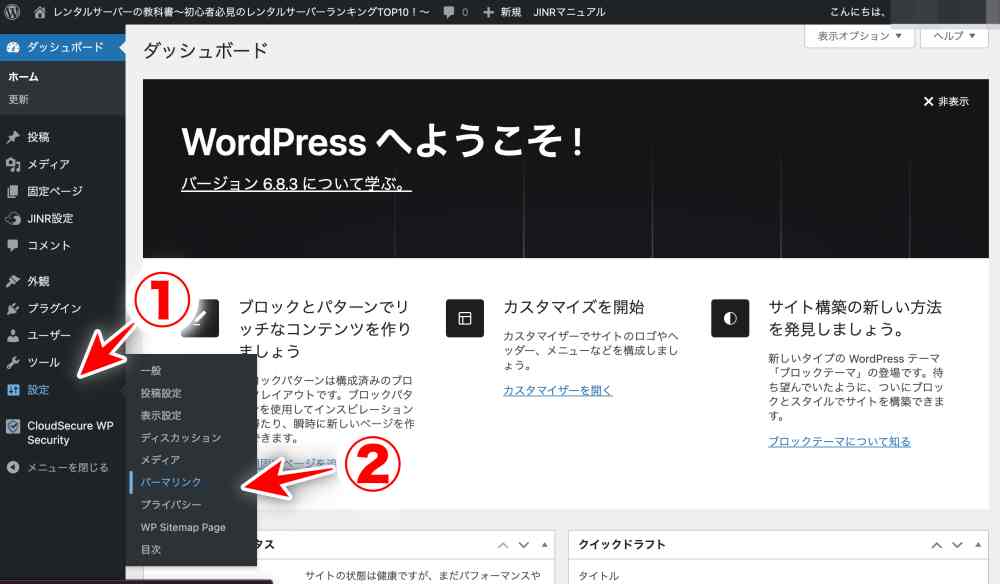Open 固定ページ in the sidebar menu
The image size is (1000, 584).
[55, 191]
